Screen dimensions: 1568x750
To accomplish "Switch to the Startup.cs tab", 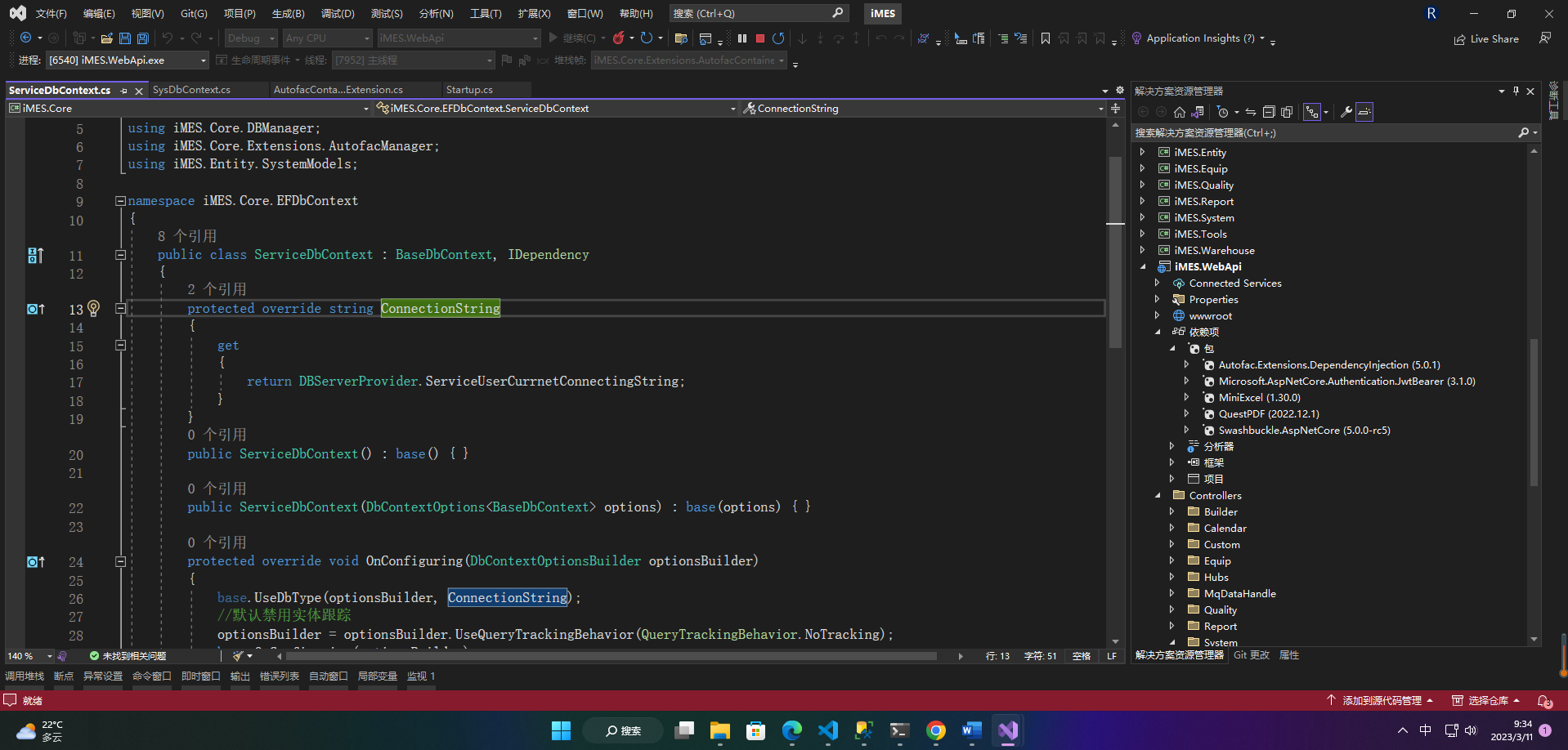I will [x=469, y=90].
